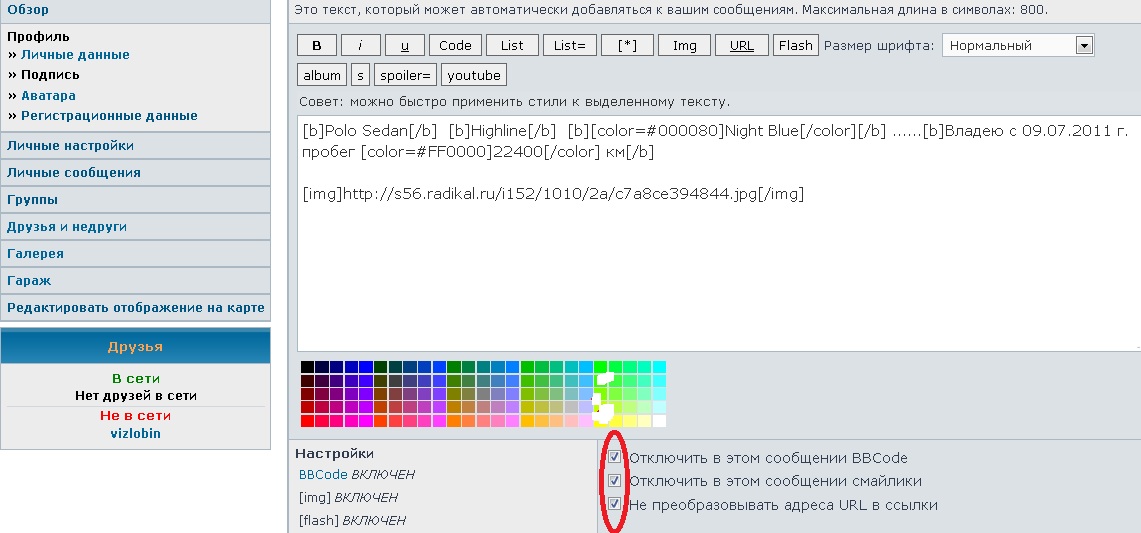Insert an Img tag
1141x533 pixels.
point(684,45)
